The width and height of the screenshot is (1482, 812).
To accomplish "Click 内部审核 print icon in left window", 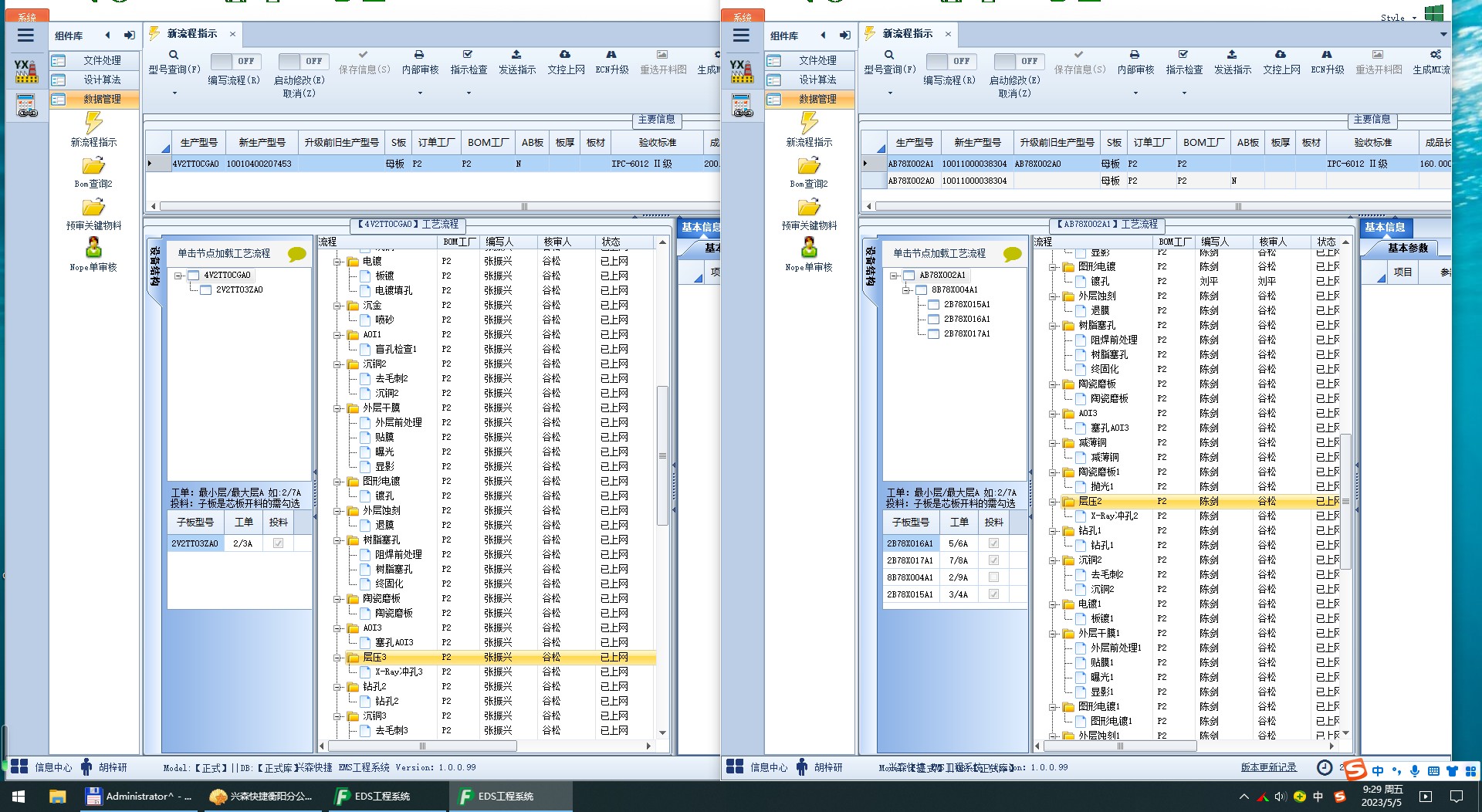I will [x=419, y=55].
